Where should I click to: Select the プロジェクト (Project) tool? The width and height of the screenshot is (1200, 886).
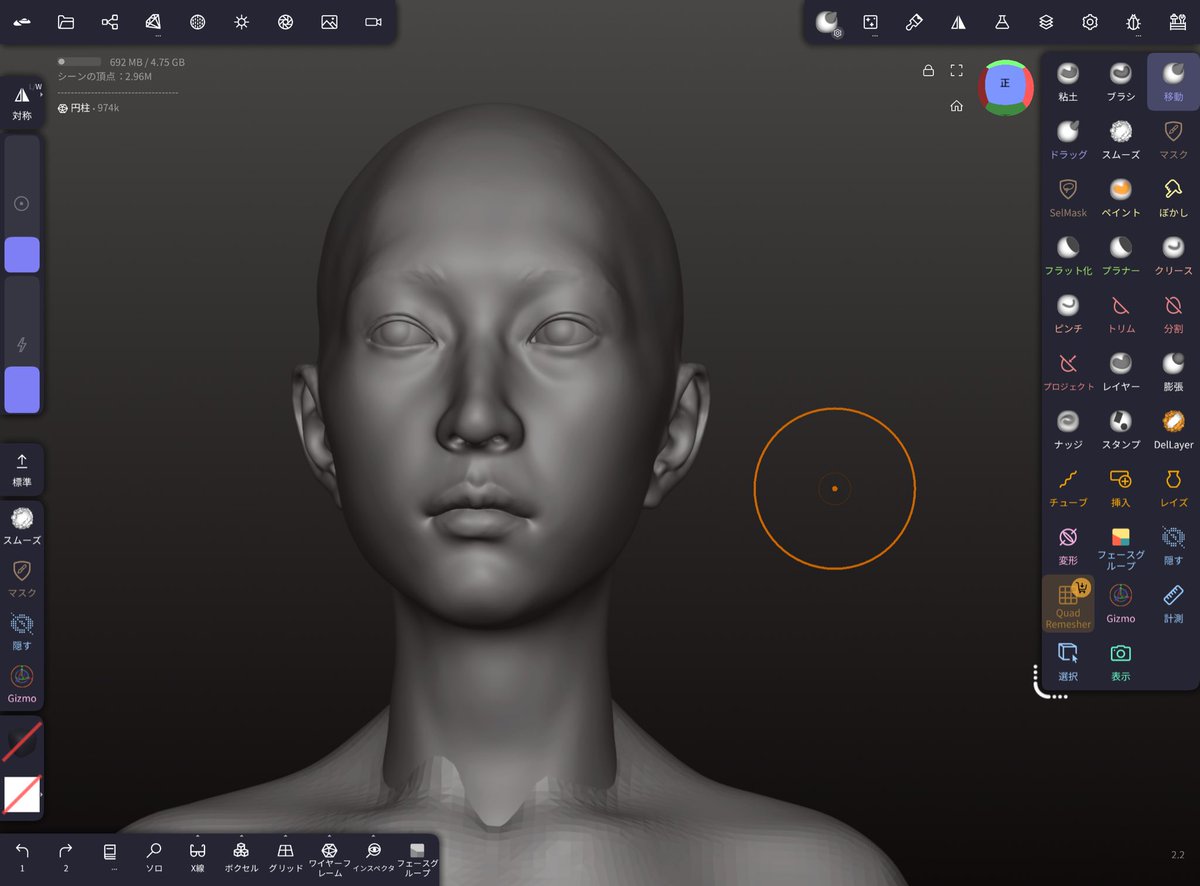point(1068,371)
